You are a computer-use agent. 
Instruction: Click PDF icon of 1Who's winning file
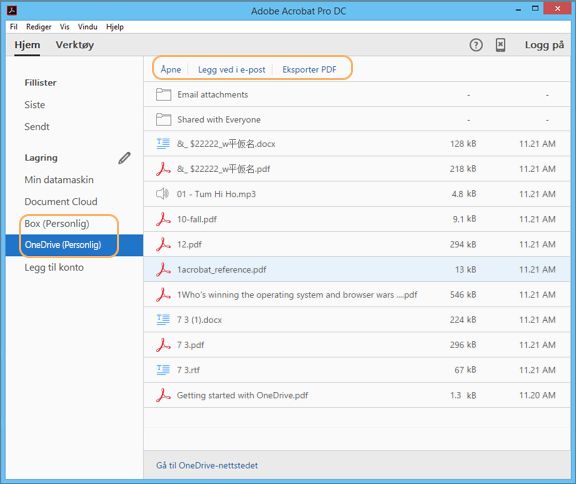(x=163, y=295)
